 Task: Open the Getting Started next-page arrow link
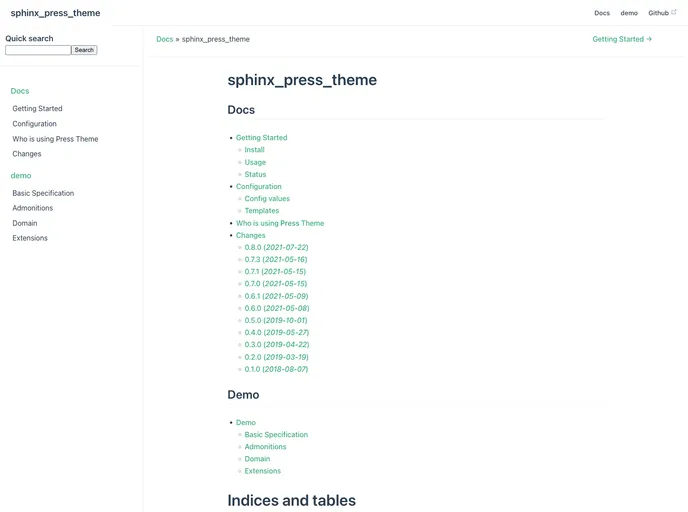tap(622, 39)
